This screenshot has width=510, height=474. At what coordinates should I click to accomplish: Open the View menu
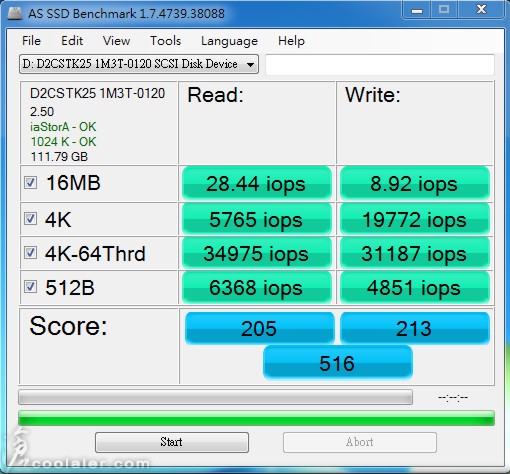tap(116, 41)
